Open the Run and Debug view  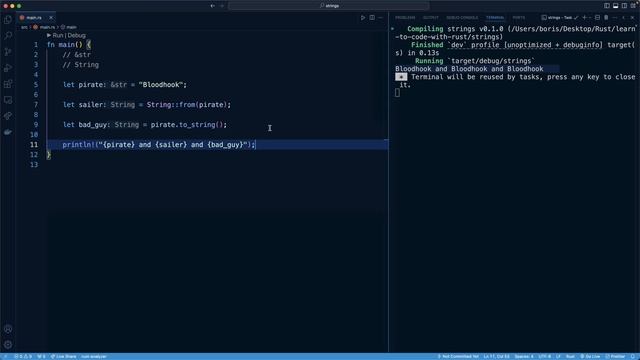click(8, 68)
